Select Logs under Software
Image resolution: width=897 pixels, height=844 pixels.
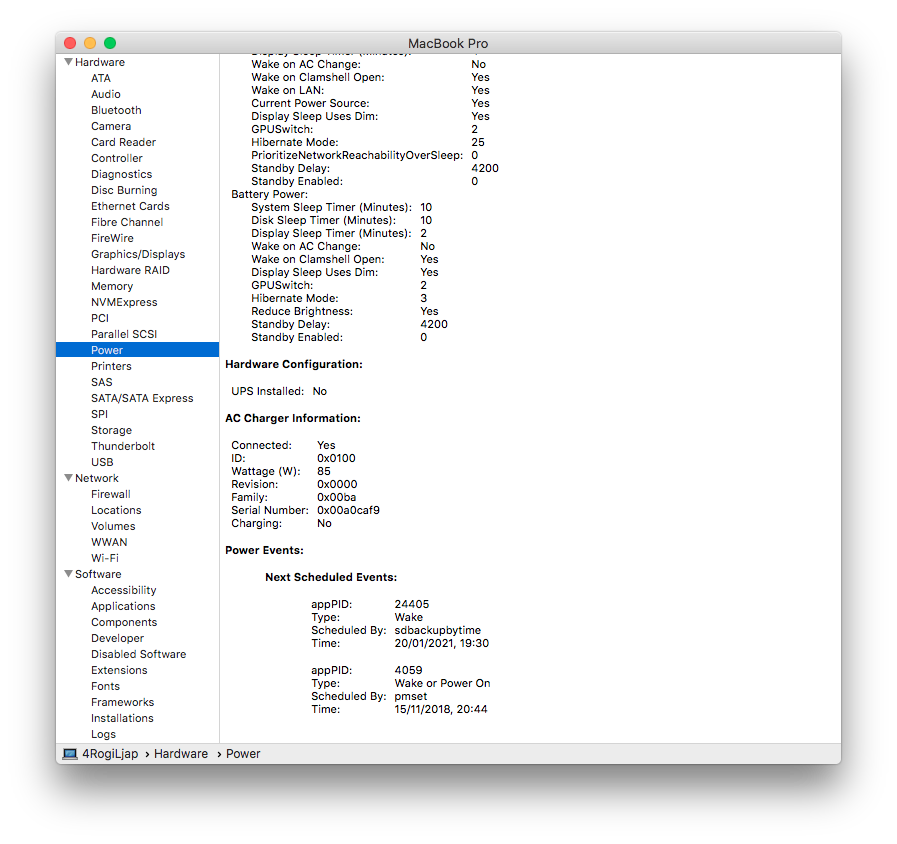104,735
